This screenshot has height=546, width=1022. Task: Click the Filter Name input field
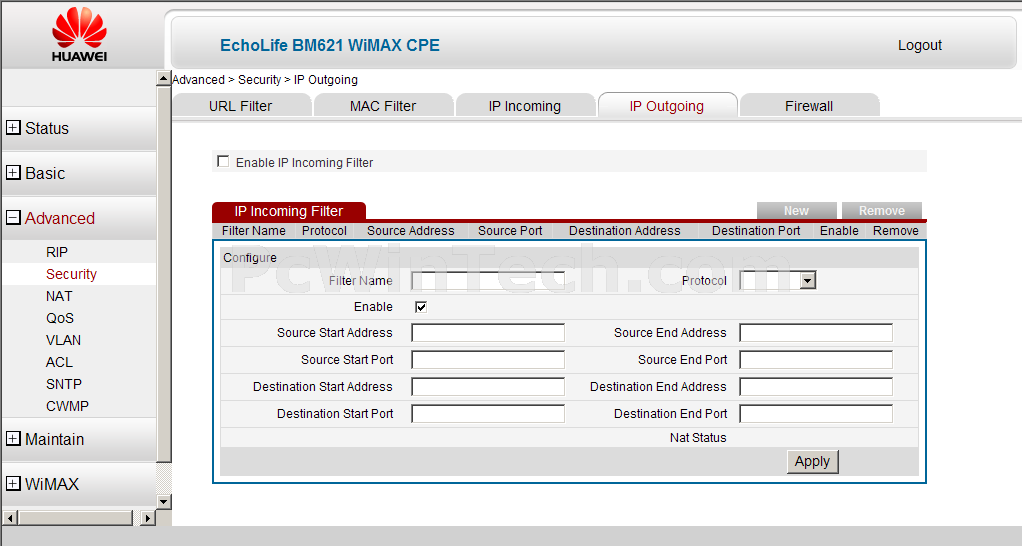pos(488,281)
